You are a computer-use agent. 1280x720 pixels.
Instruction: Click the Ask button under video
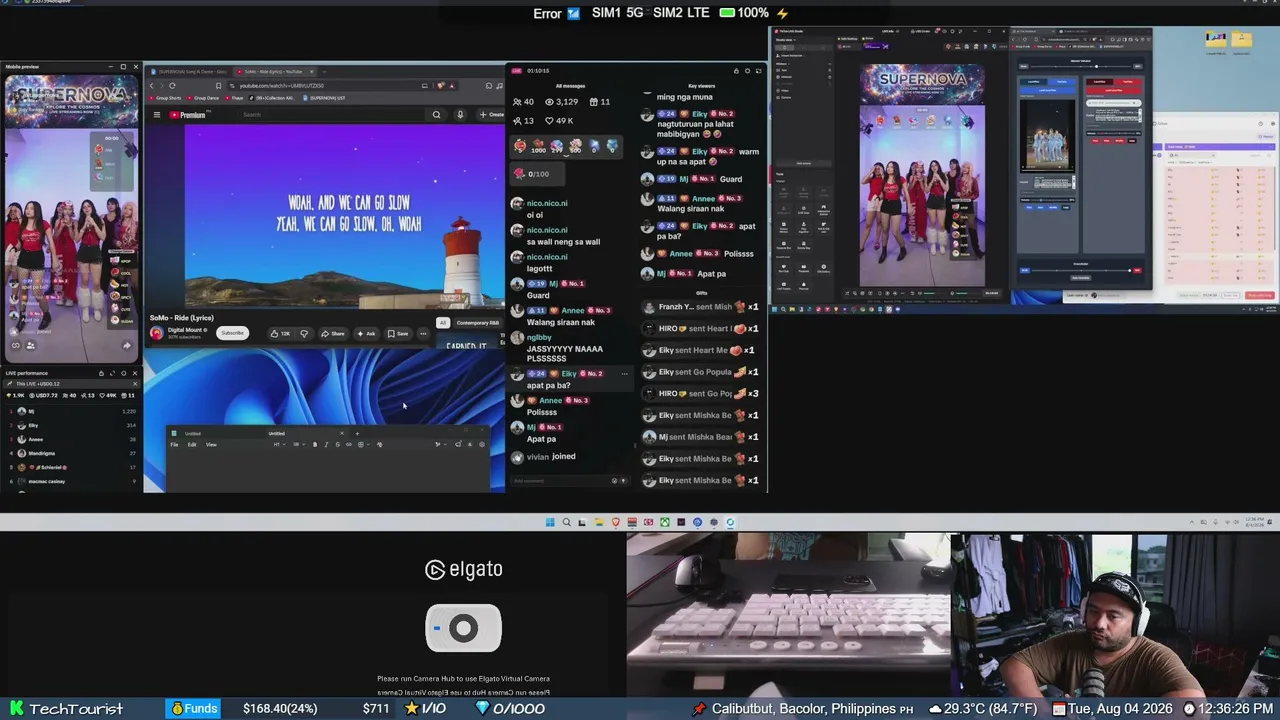(x=366, y=333)
